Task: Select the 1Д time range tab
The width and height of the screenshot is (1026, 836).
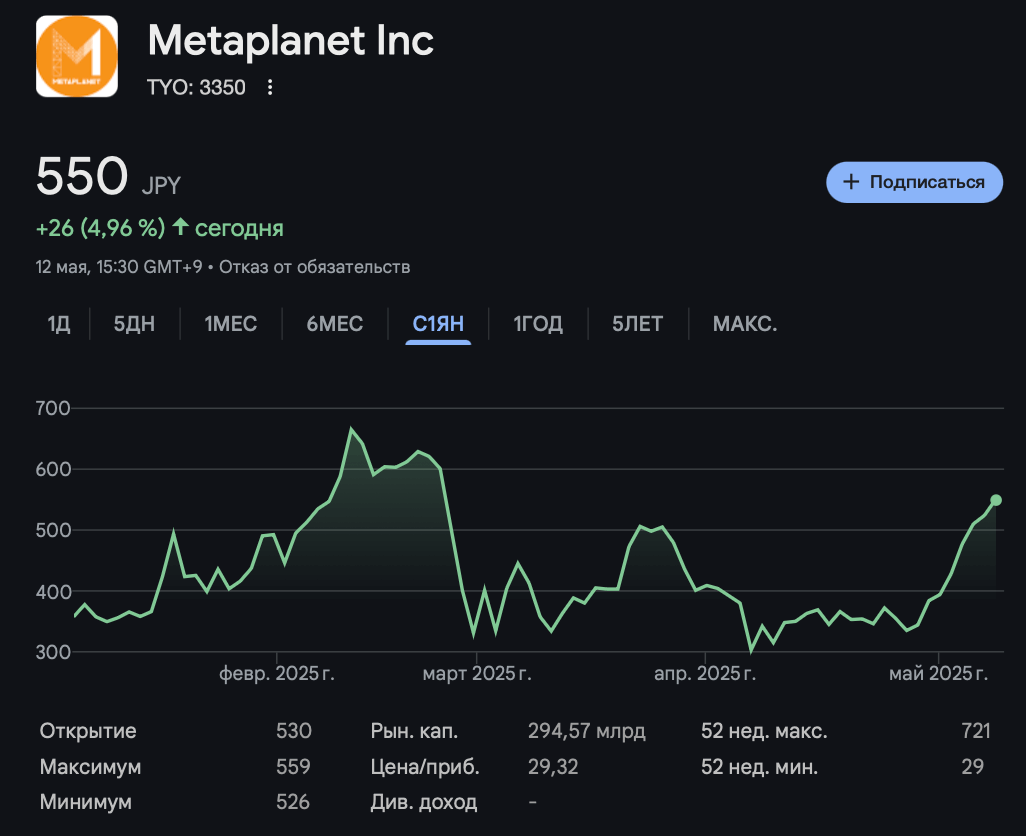Action: (x=59, y=324)
